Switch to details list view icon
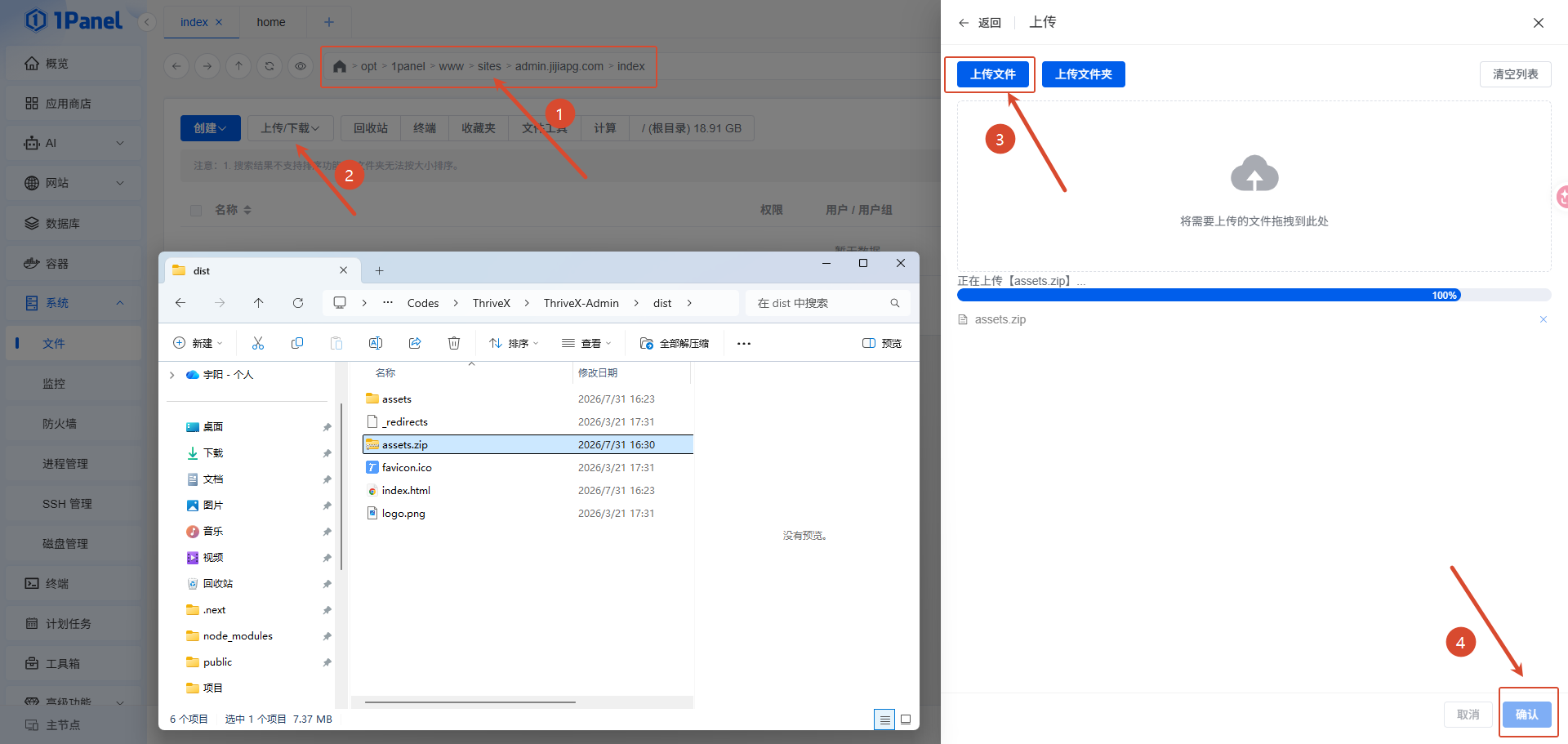The width and height of the screenshot is (1568, 744). click(x=884, y=719)
